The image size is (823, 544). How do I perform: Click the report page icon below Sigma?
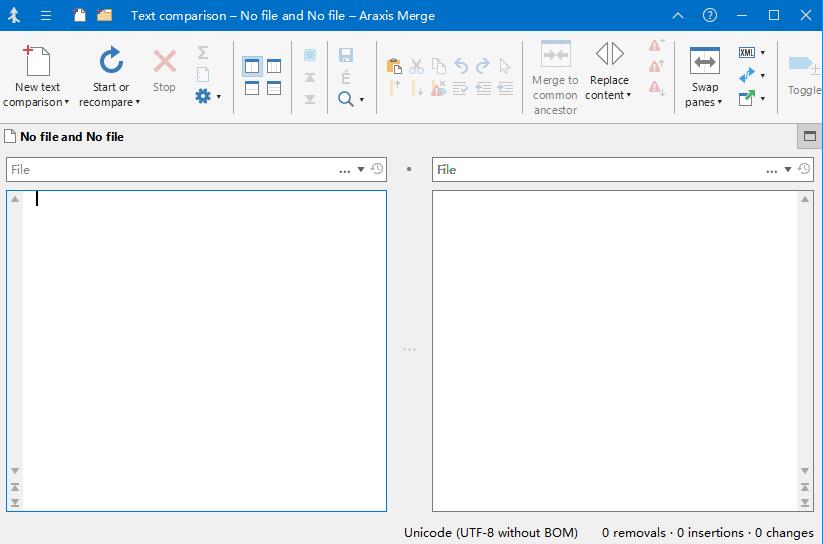[203, 74]
